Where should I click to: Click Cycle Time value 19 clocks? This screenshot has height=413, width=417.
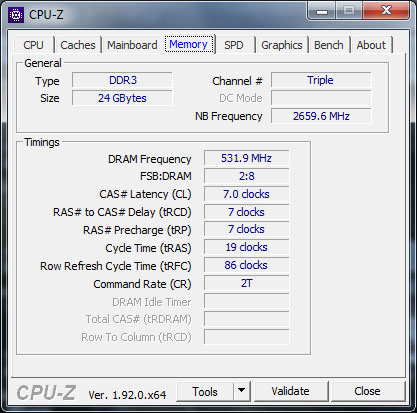click(247, 247)
